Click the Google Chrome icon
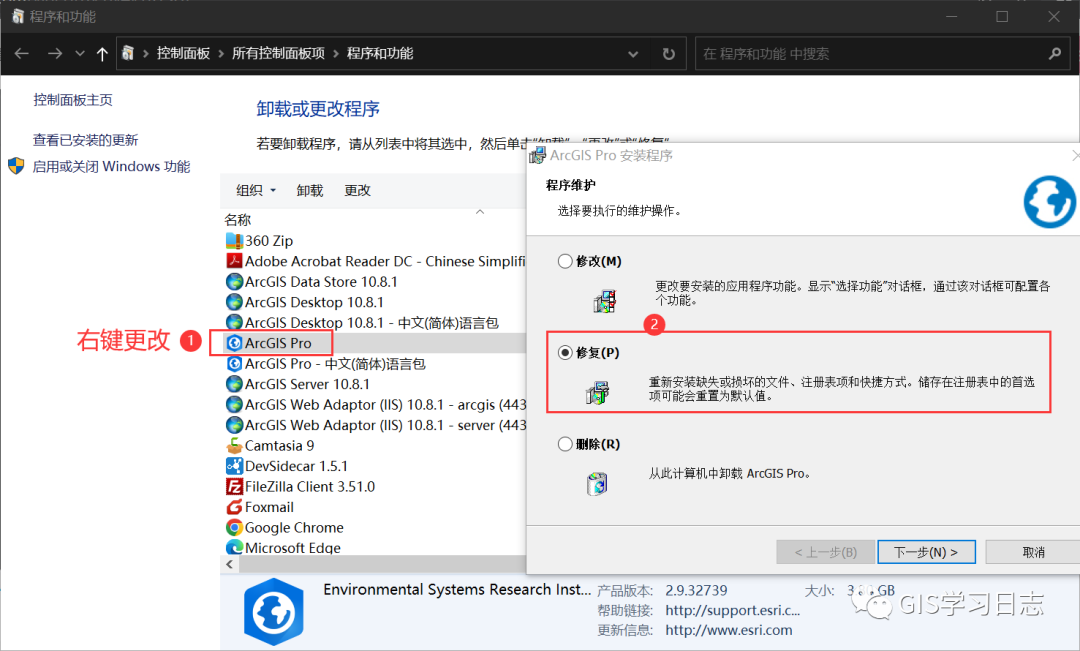This screenshot has height=651, width=1080. coord(234,528)
